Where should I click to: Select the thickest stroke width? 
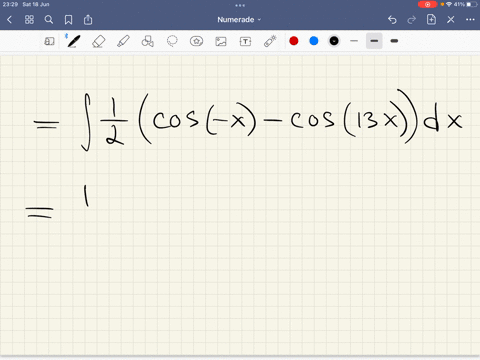(394, 41)
